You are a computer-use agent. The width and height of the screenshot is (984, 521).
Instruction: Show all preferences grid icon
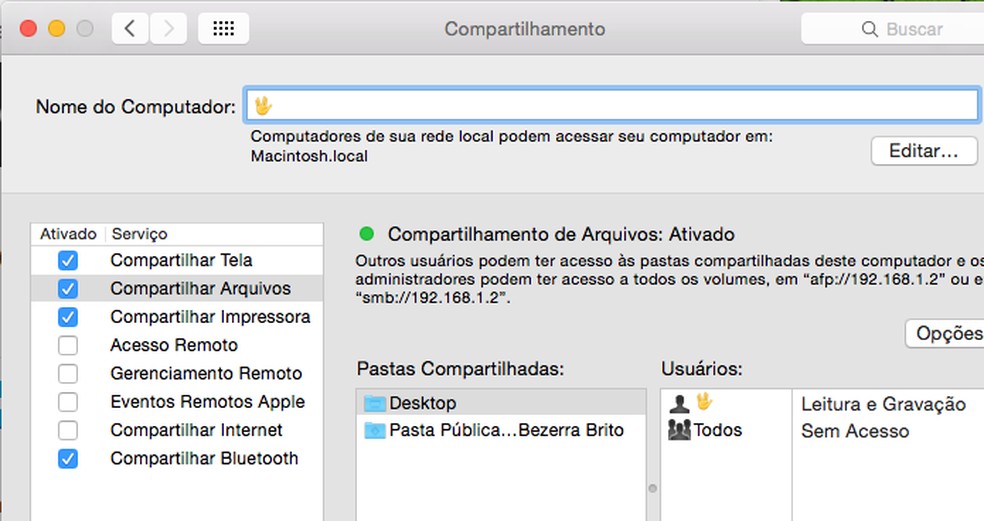click(223, 29)
